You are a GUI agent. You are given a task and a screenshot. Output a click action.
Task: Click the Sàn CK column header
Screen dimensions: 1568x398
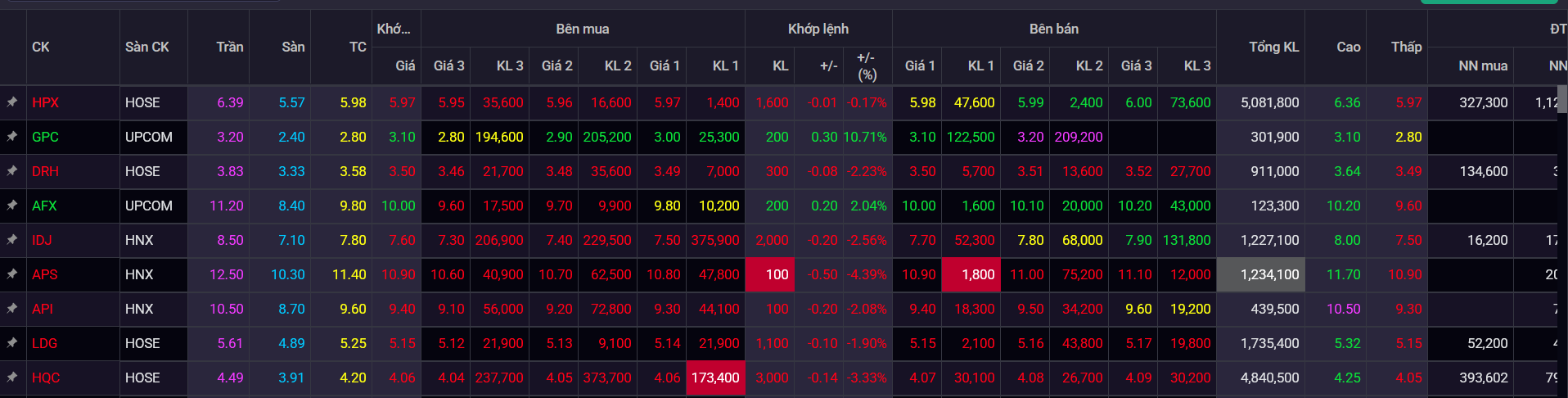click(147, 47)
